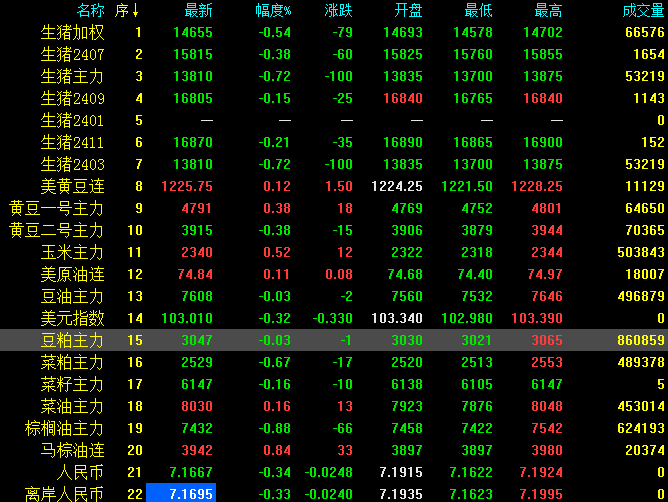Select the 菜油主力 contract name
The image size is (668, 502).
point(72,407)
